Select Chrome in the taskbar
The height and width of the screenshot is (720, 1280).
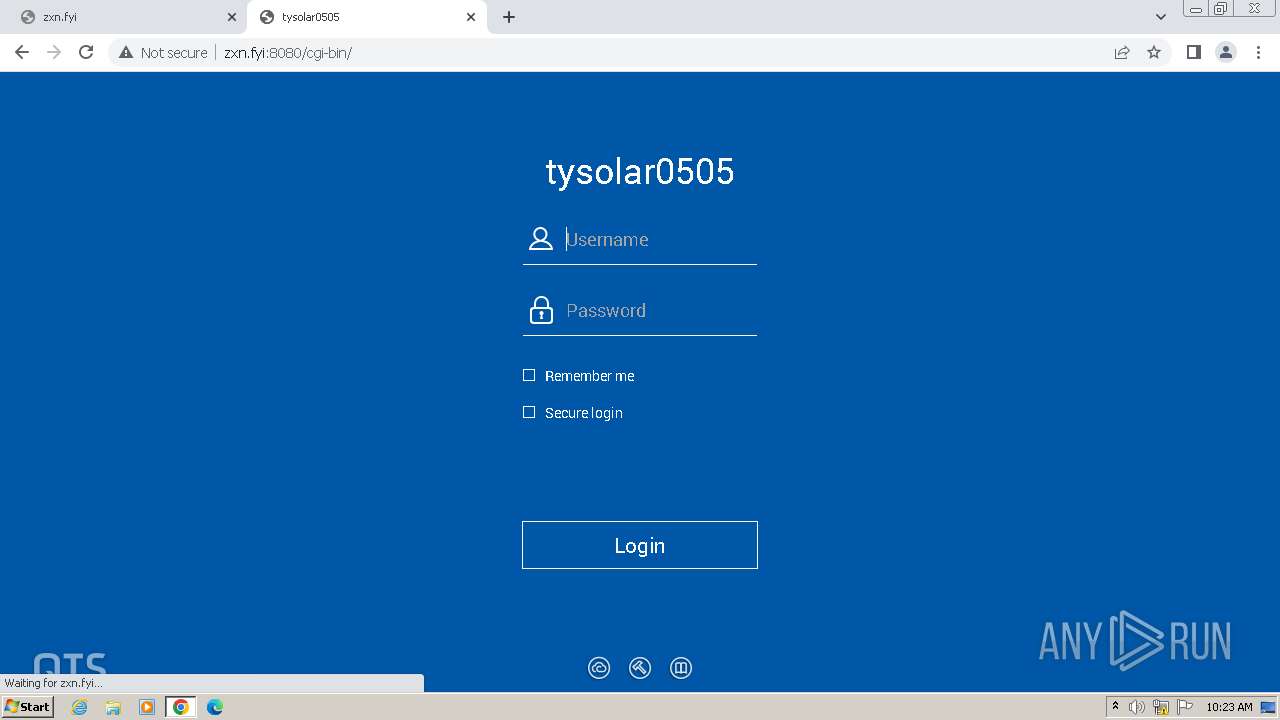click(x=181, y=707)
